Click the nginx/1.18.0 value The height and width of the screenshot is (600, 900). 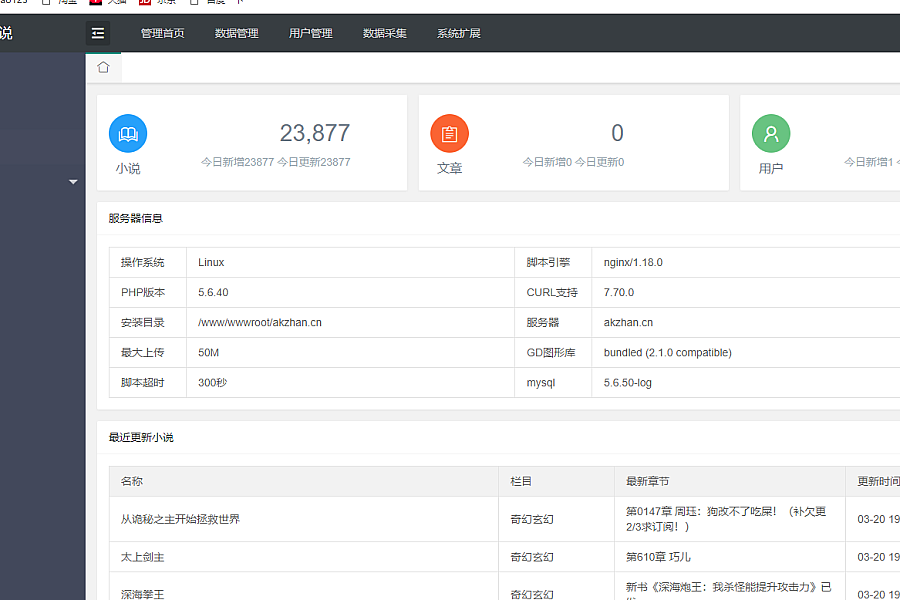(x=633, y=262)
